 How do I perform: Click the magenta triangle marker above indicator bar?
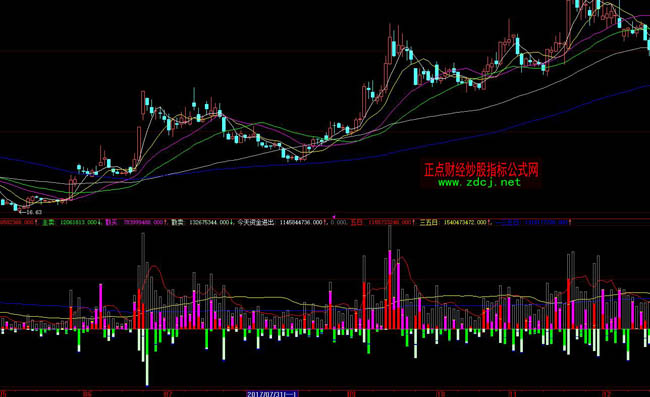pos(334,217)
